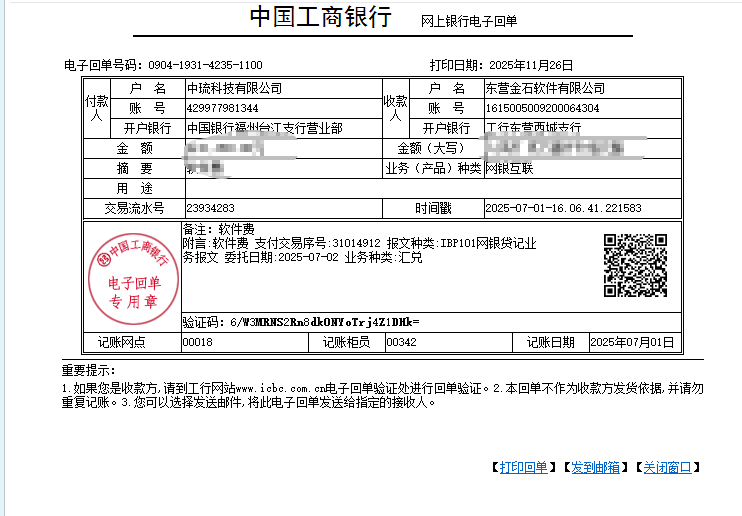Click the posting date 2025年07月01日
Viewport: 742px width, 516px height.
click(632, 342)
